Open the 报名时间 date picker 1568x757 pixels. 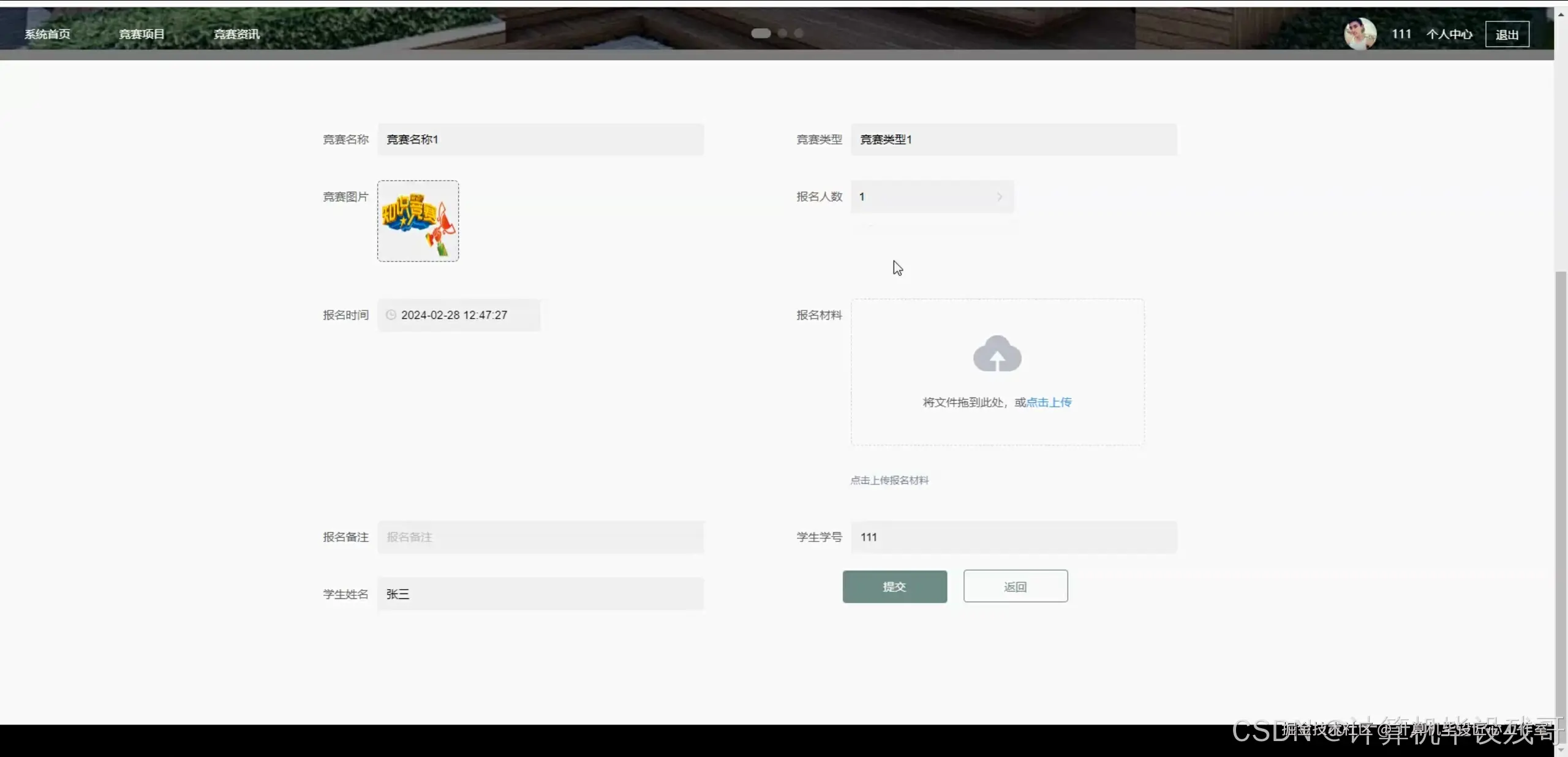[459, 315]
